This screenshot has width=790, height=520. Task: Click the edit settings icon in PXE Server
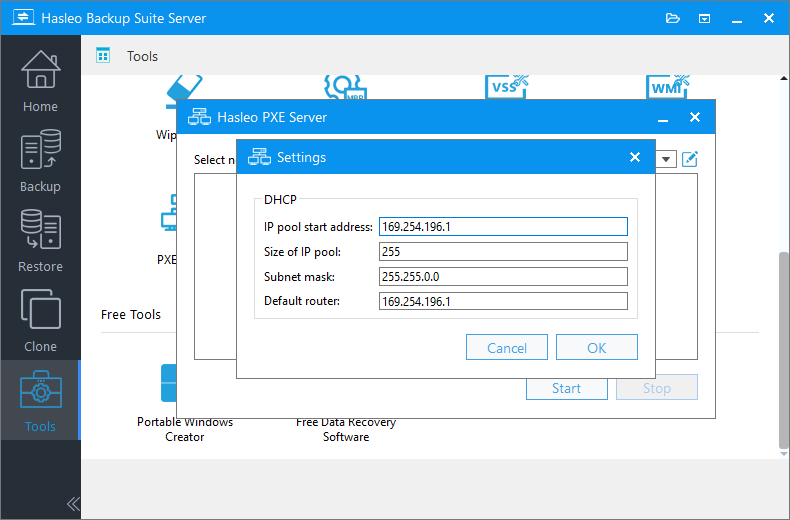tap(689, 159)
